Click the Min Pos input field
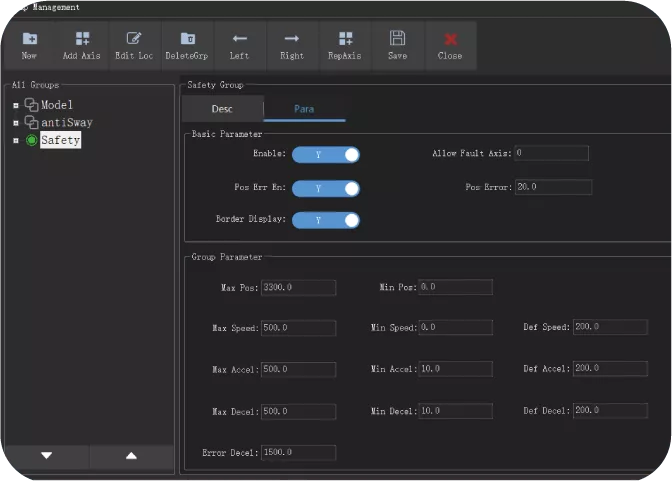Image resolution: width=672 pixels, height=483 pixels. click(456, 287)
